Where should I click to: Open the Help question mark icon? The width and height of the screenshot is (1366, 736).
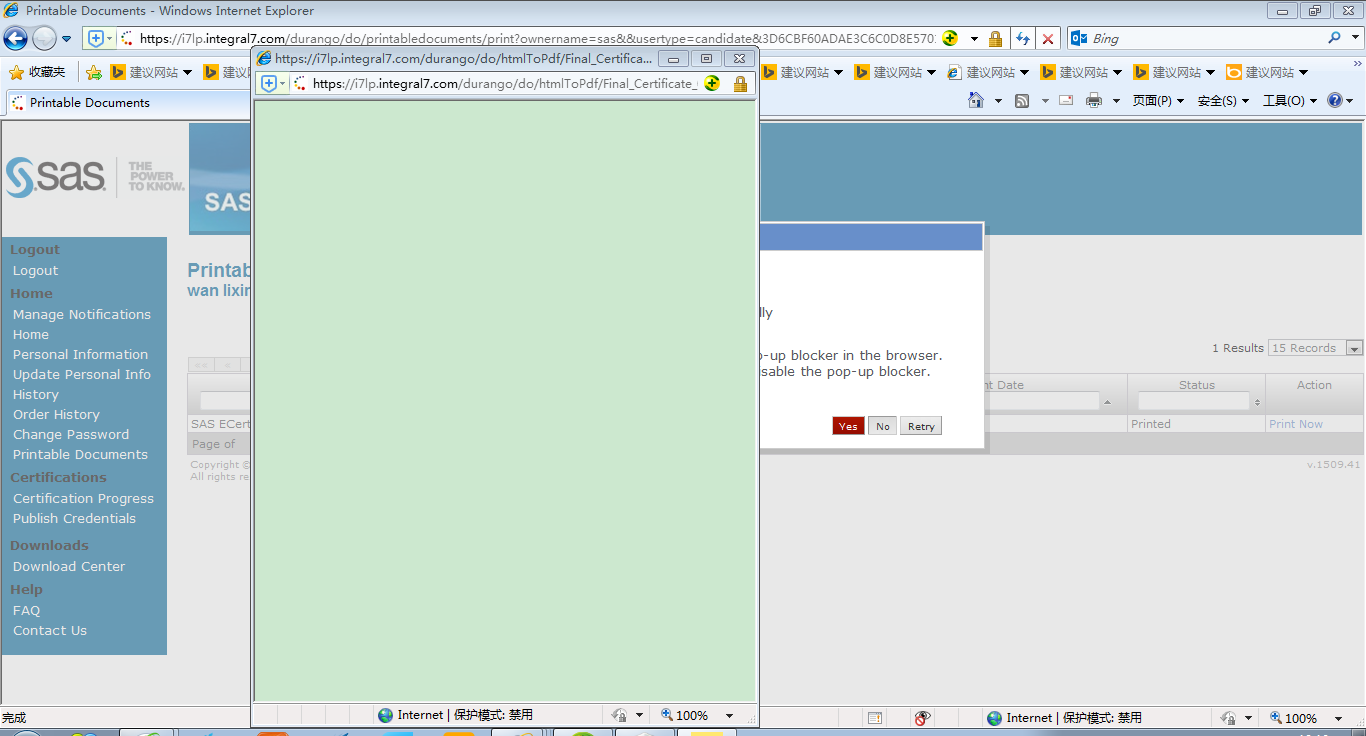pos(1334,100)
